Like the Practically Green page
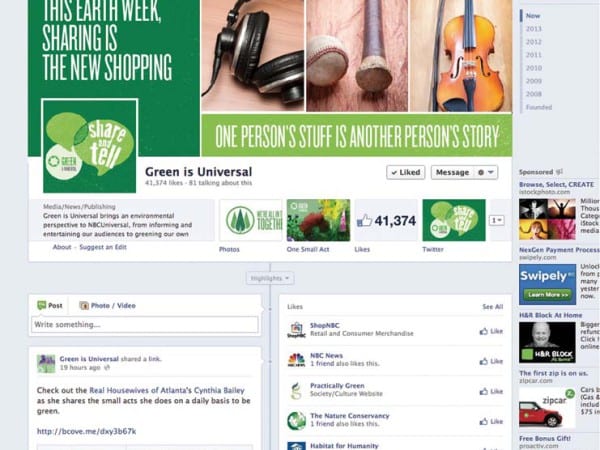The width and height of the screenshot is (600, 450). tap(491, 391)
